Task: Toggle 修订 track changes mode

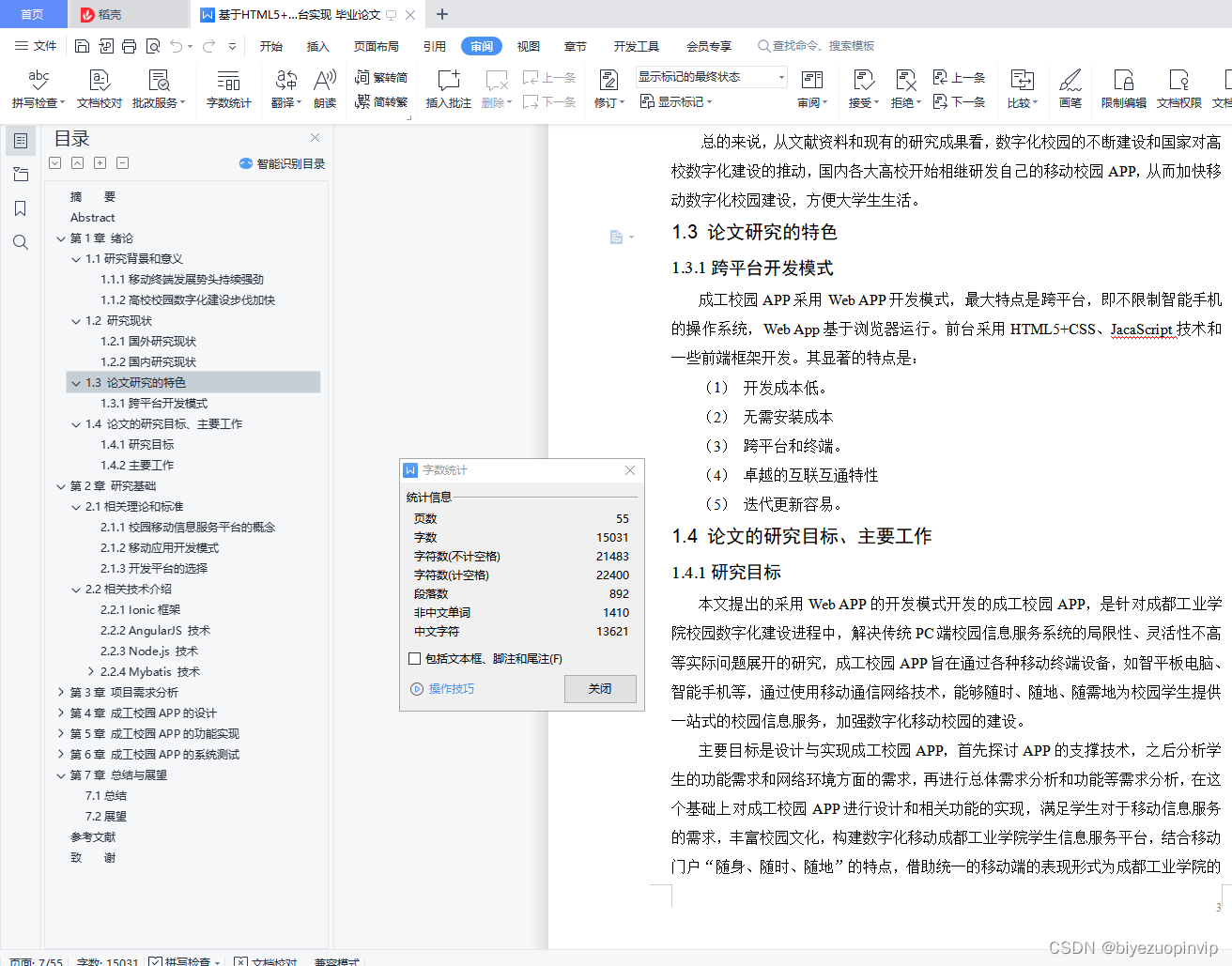Action: 606,102
